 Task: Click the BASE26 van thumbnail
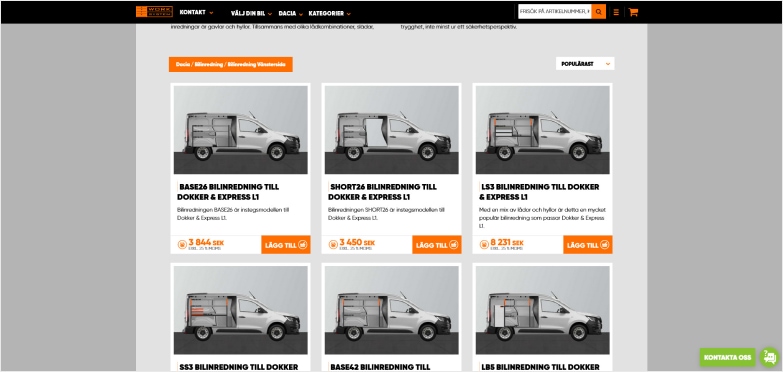point(241,130)
